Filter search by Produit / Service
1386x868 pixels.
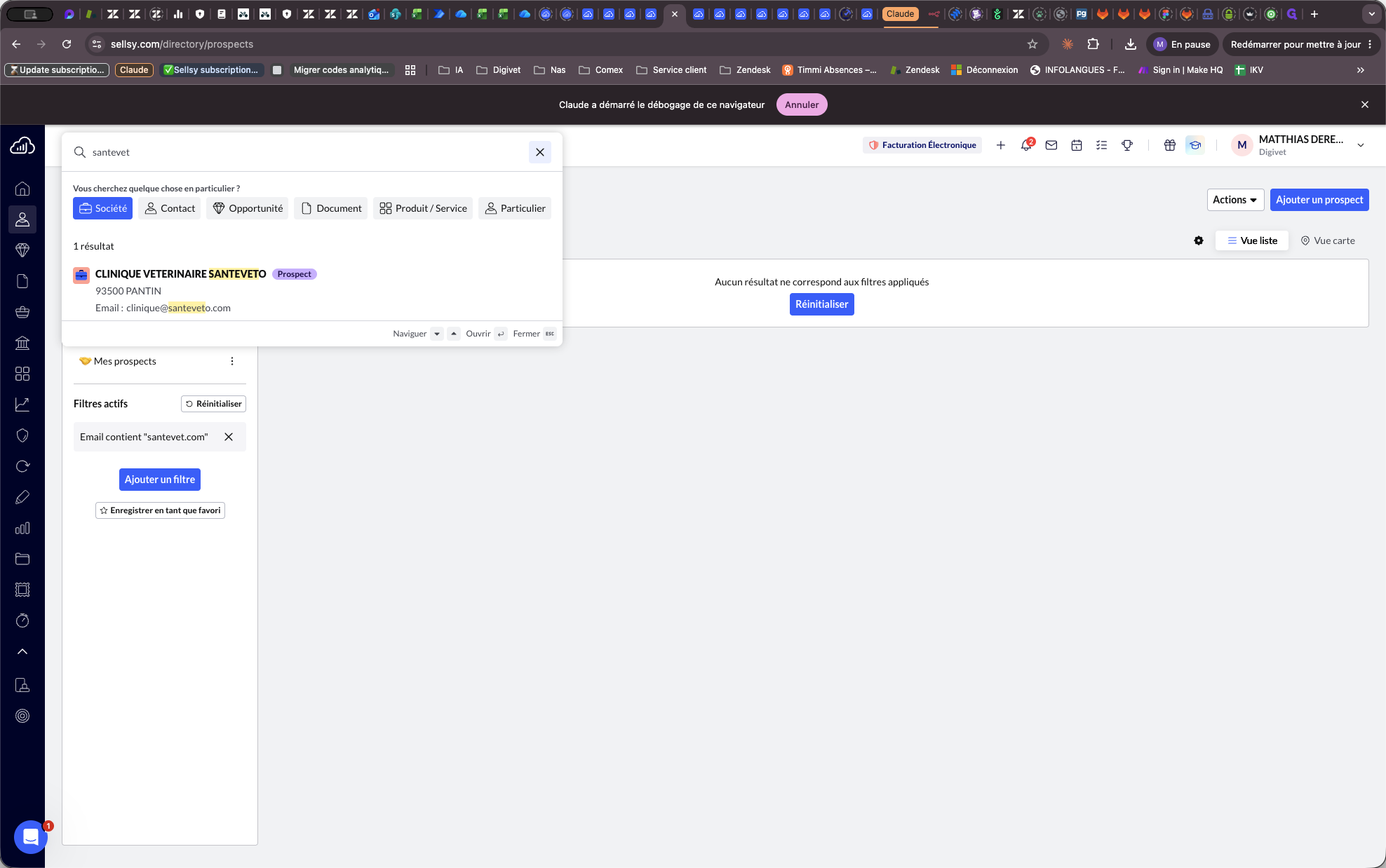click(x=423, y=208)
